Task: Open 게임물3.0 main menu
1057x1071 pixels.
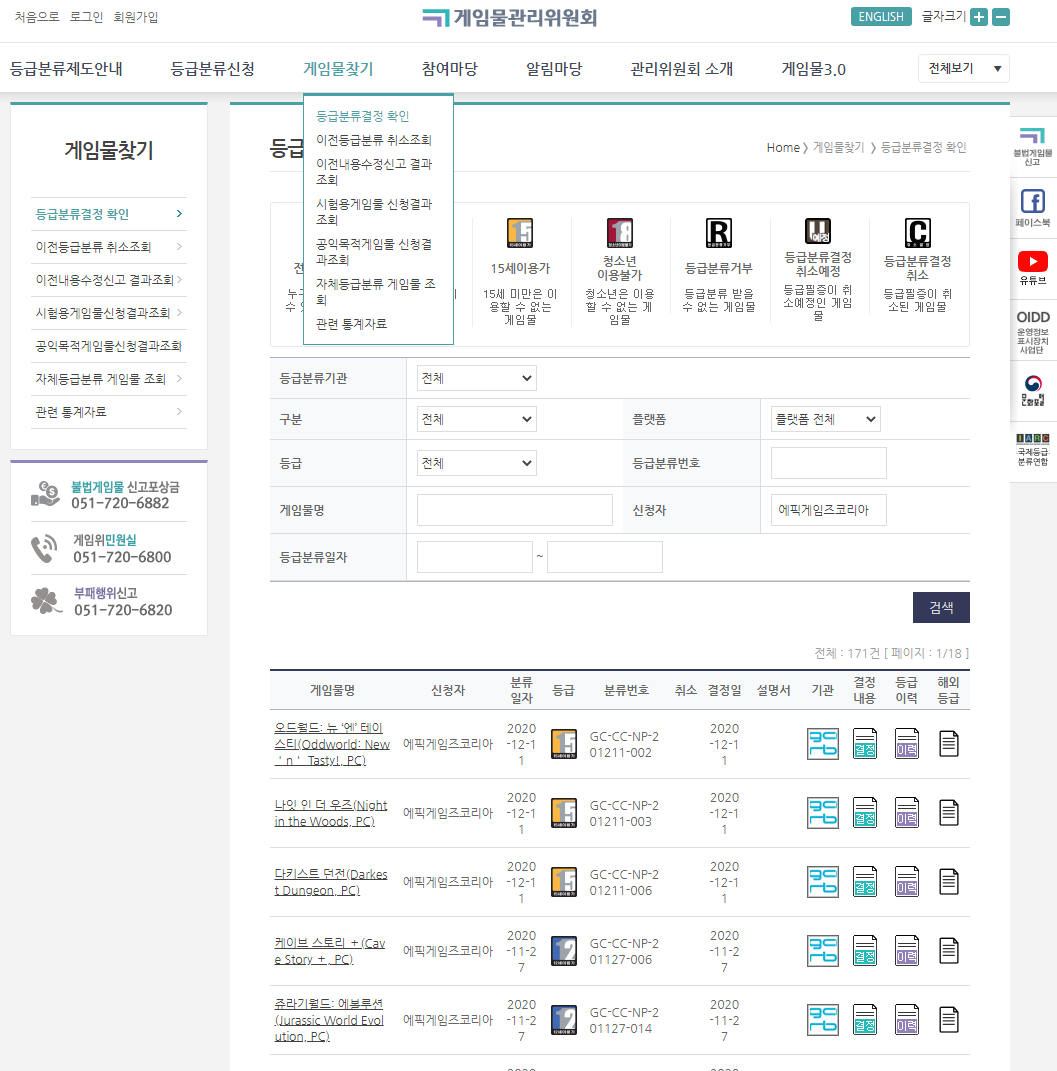Action: 813,69
